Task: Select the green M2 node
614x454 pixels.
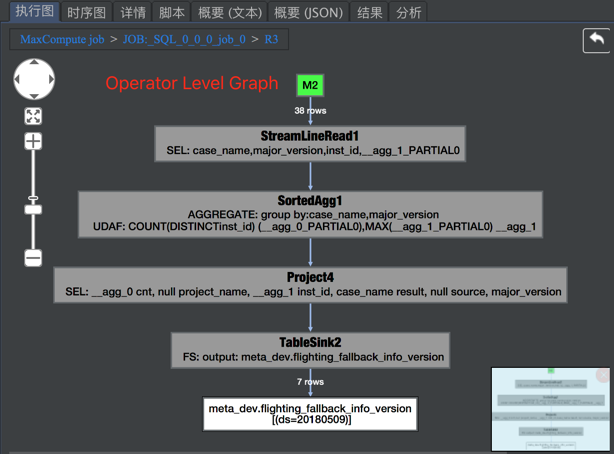Action: click(x=310, y=85)
